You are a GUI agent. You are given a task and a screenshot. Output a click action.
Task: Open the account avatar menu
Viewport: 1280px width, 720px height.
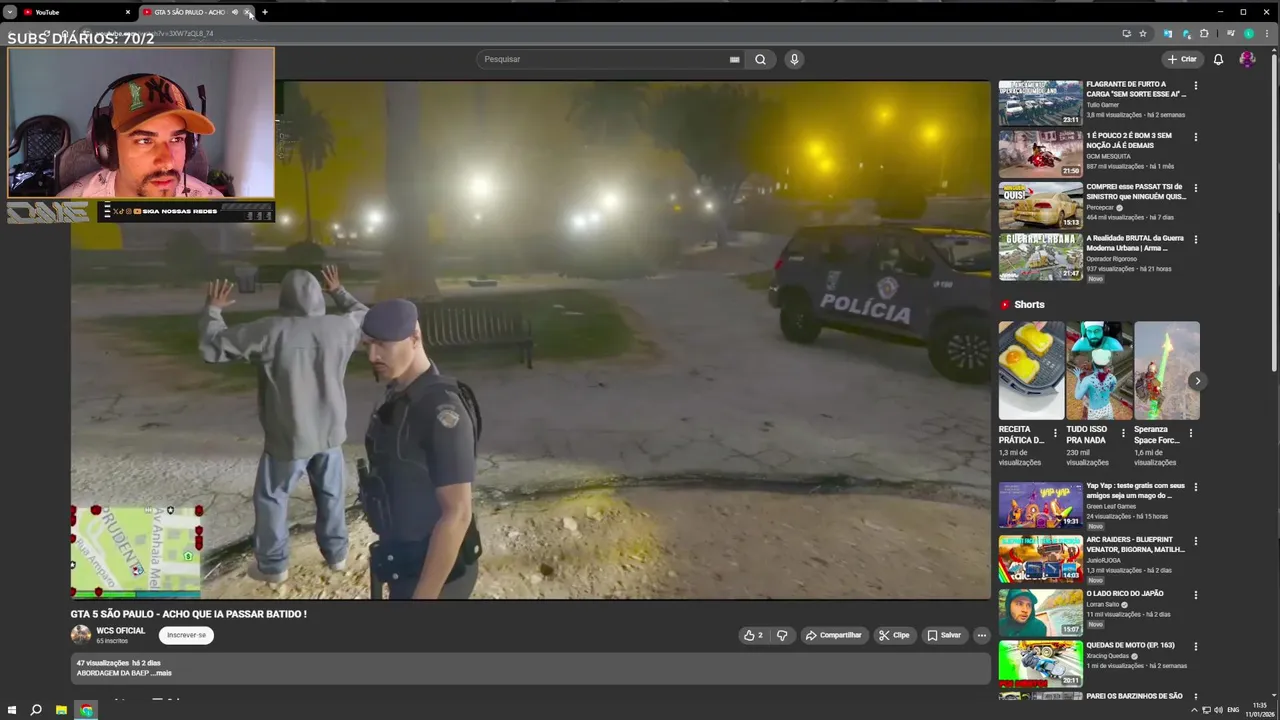pos(1247,59)
